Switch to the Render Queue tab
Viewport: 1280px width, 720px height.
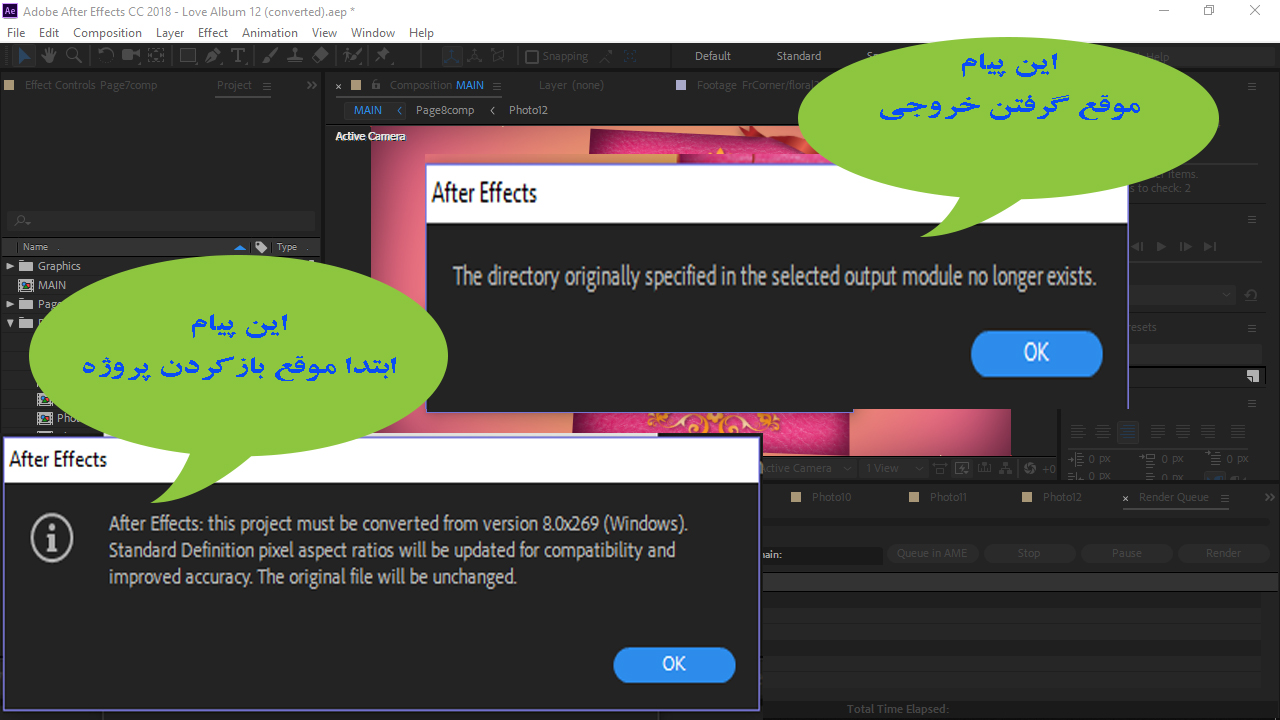click(x=1173, y=497)
